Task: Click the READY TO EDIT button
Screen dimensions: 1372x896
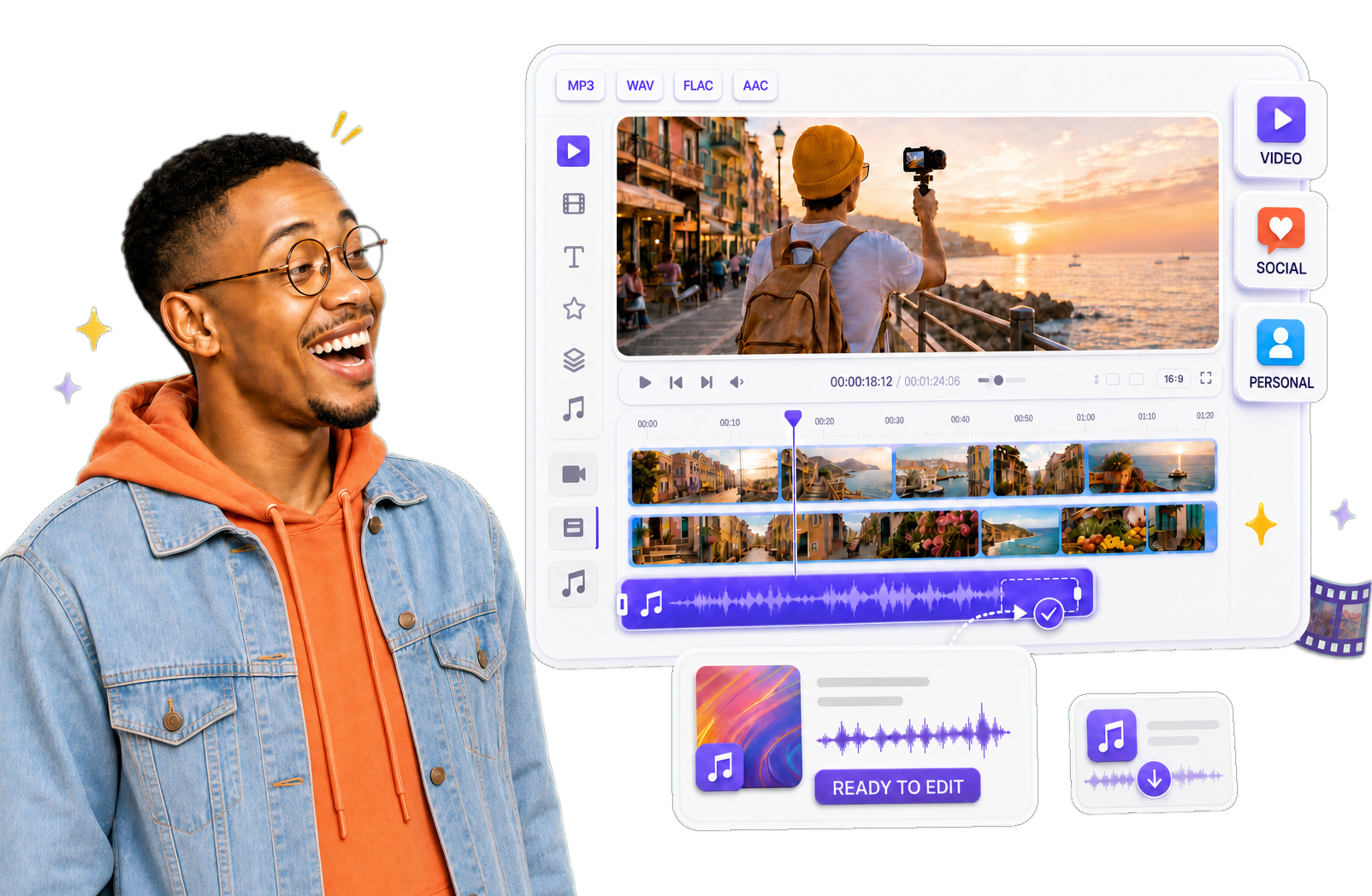Action: pos(897,787)
